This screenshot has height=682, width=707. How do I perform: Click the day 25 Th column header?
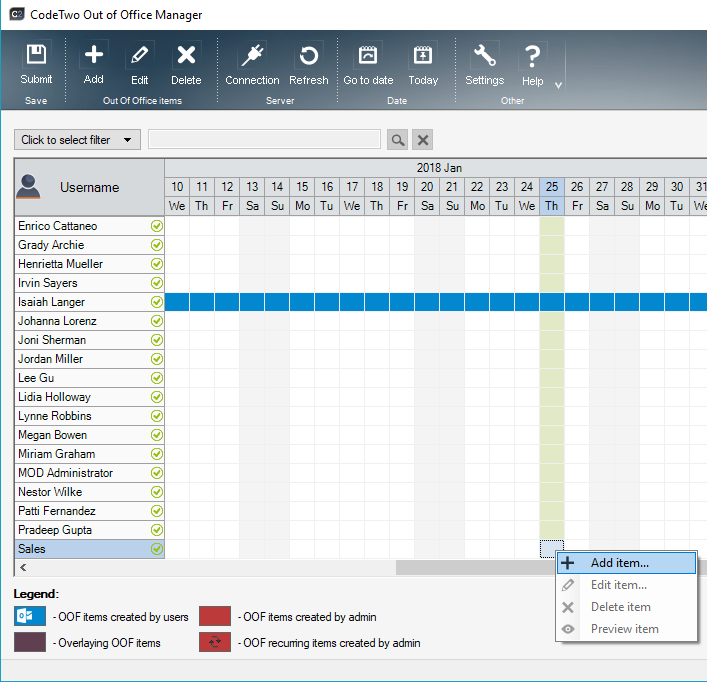tap(552, 197)
